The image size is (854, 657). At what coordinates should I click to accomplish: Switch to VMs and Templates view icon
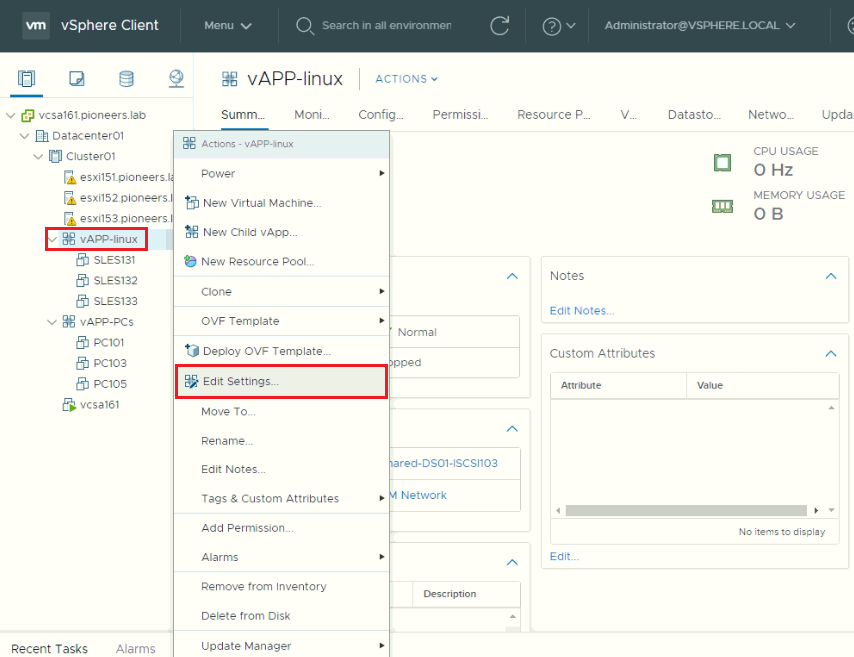(77, 79)
